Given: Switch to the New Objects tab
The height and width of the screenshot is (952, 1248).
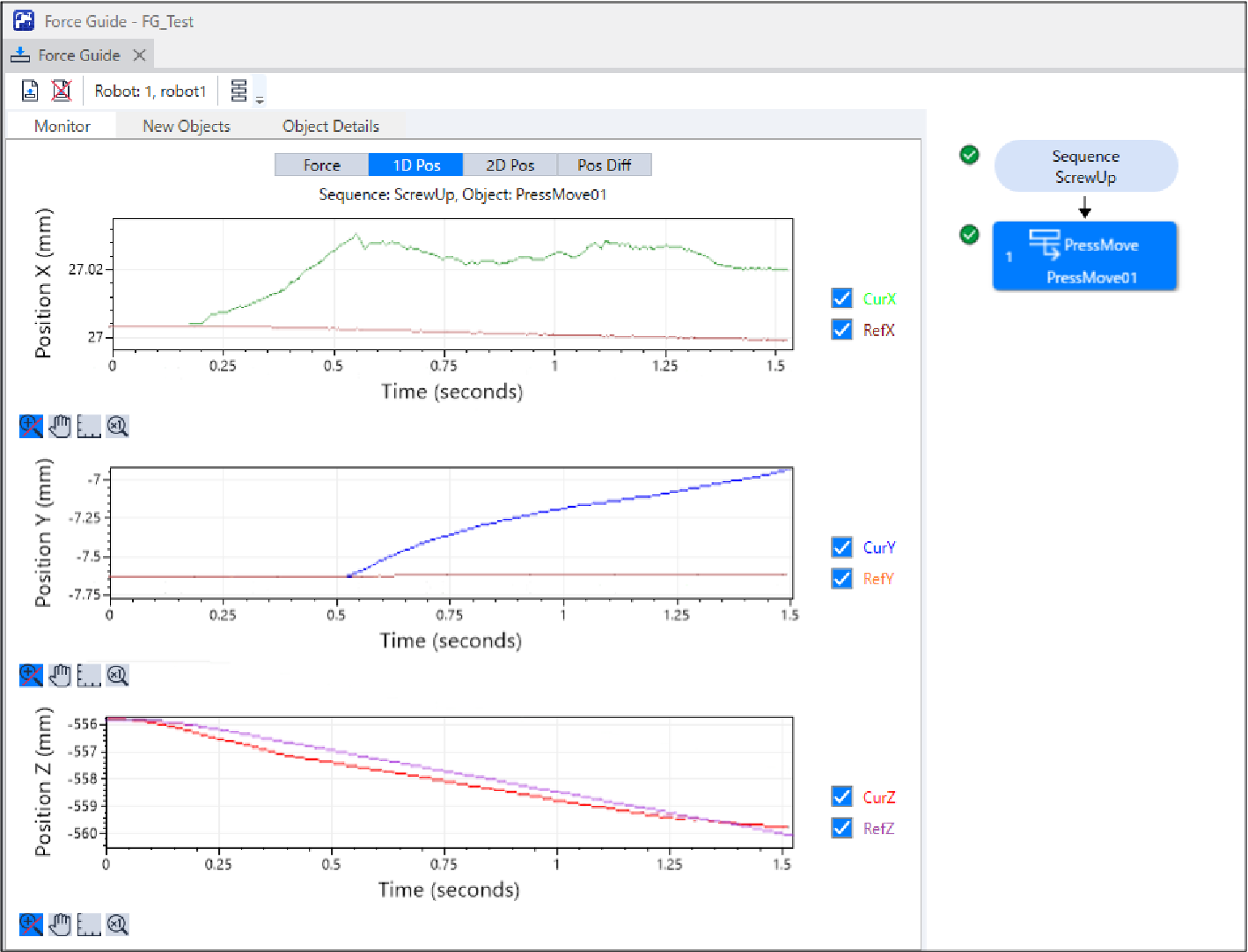Looking at the screenshot, I should [187, 126].
